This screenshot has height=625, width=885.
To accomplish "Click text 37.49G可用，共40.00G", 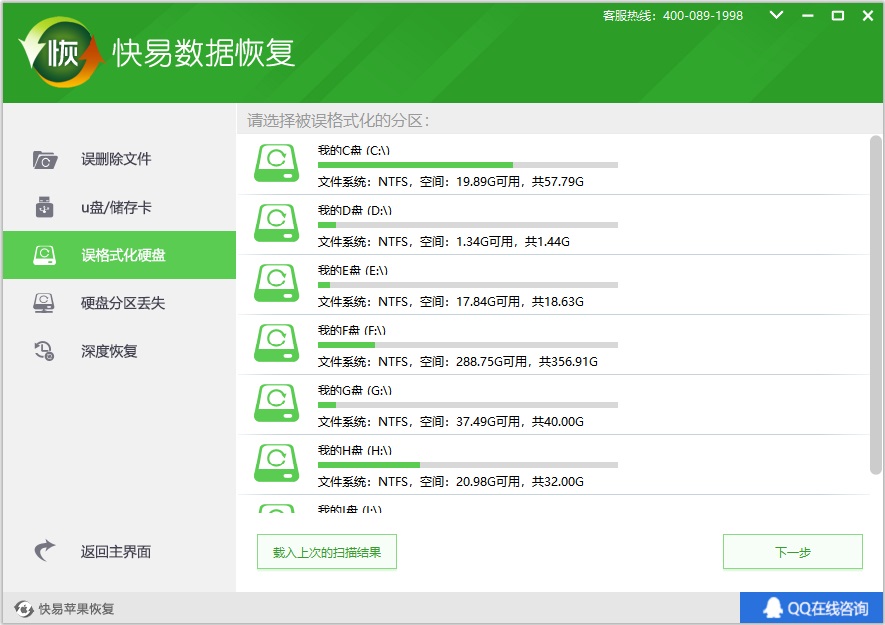I will [520, 421].
